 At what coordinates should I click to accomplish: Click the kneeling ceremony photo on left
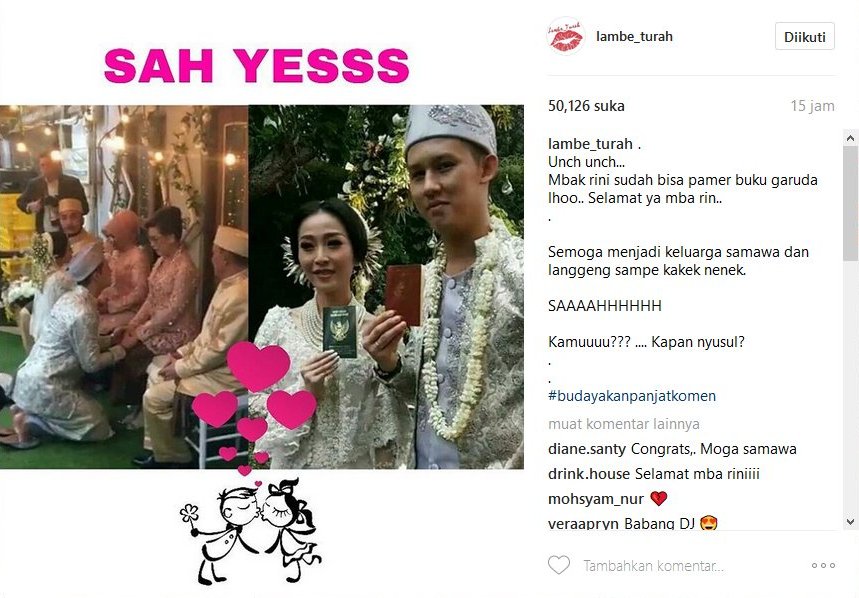tap(124, 287)
